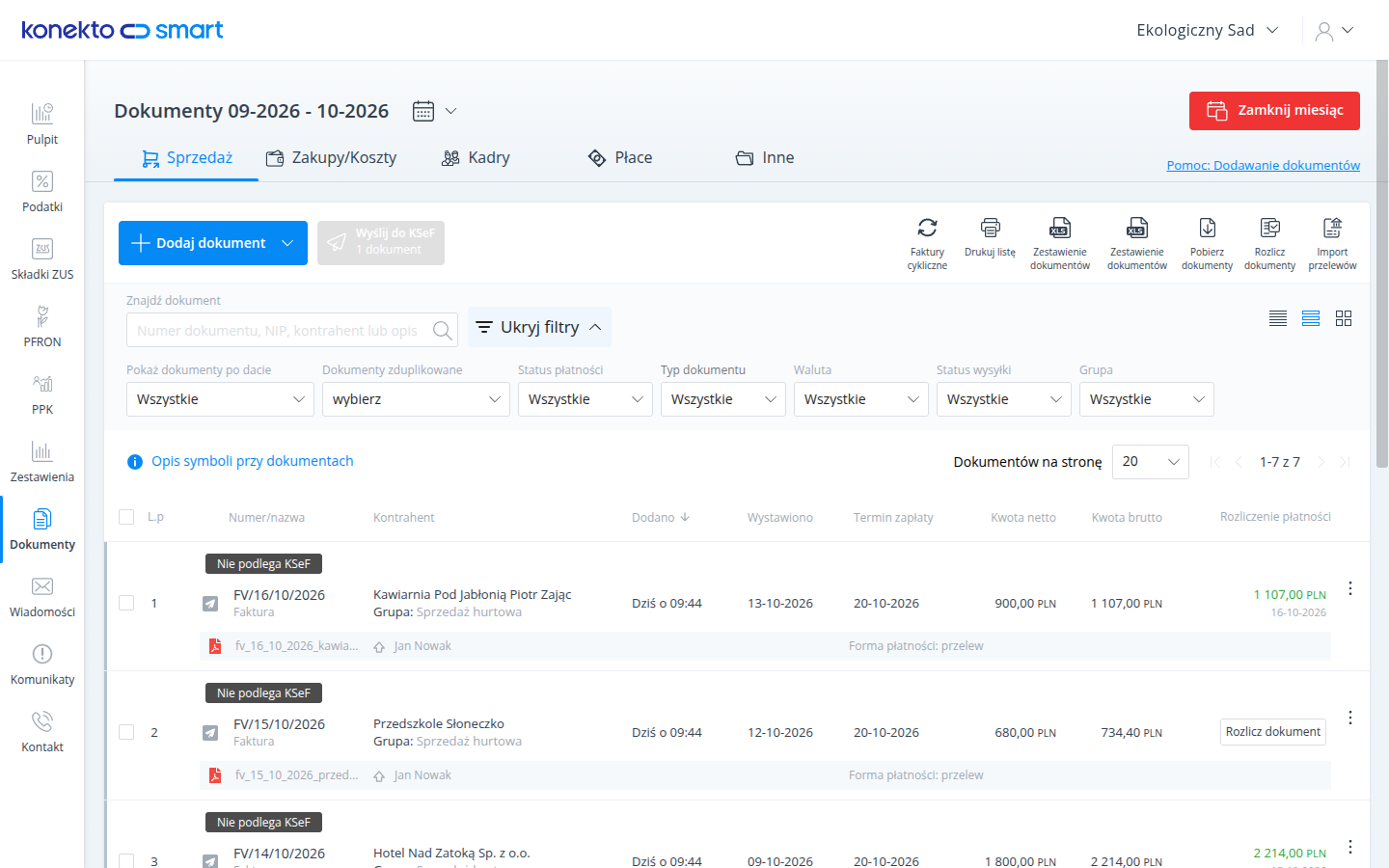The height and width of the screenshot is (868, 1389).
Task: Open Typ dokumentu dropdown
Action: click(723, 399)
